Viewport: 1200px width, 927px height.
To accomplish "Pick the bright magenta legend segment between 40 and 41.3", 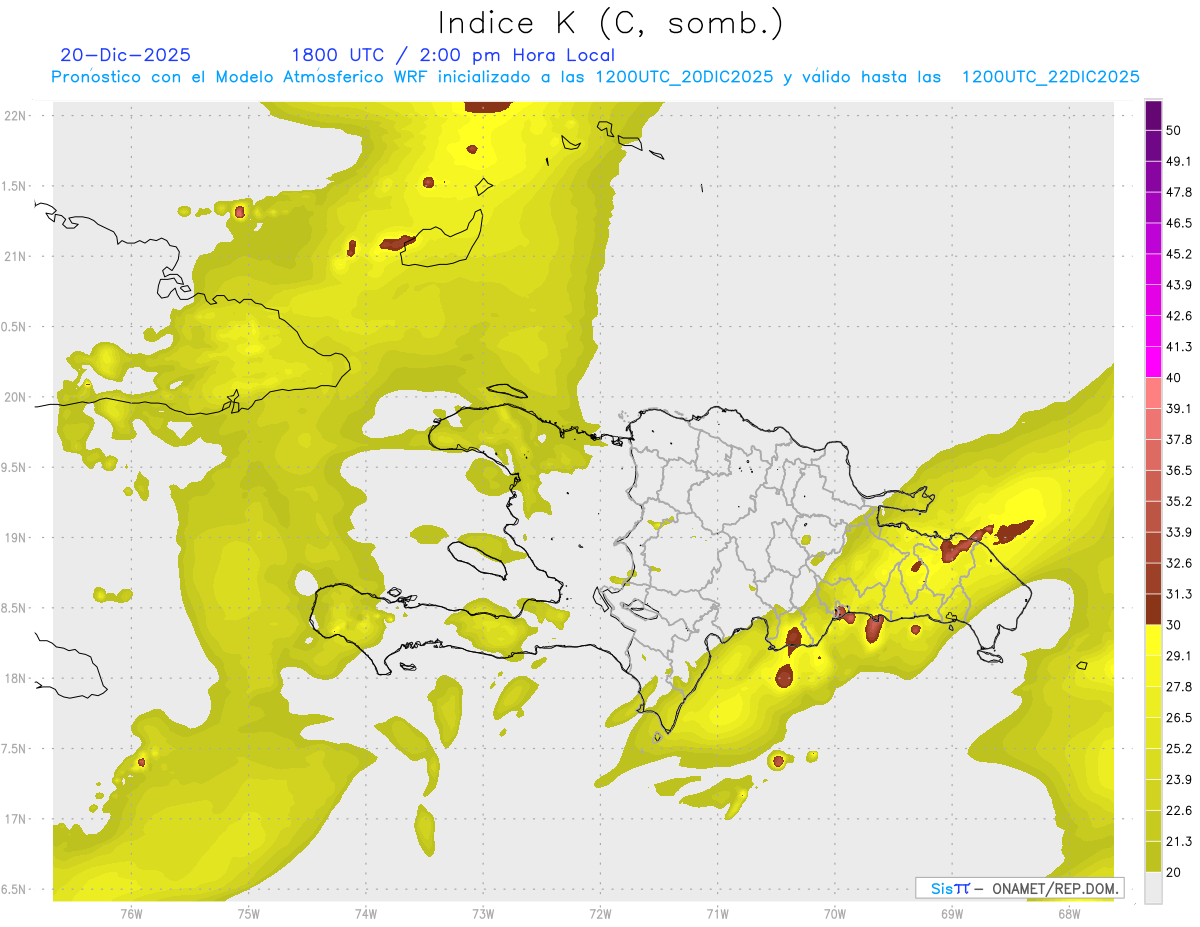I will point(1153,363).
